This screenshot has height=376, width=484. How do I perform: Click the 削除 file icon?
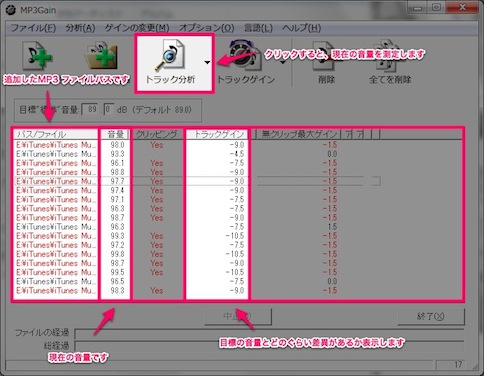tap(324, 56)
